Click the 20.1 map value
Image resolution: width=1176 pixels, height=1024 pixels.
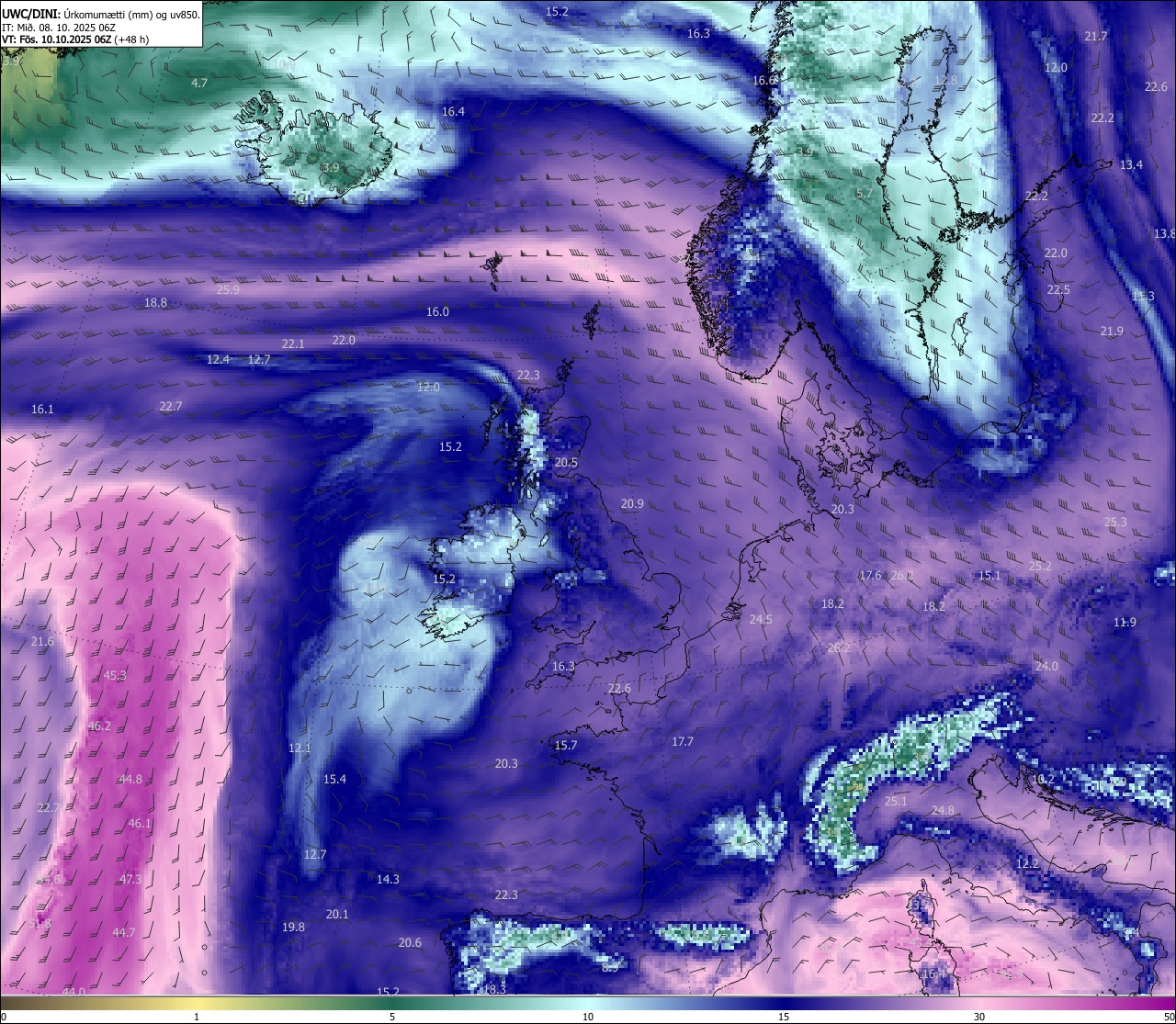337,914
